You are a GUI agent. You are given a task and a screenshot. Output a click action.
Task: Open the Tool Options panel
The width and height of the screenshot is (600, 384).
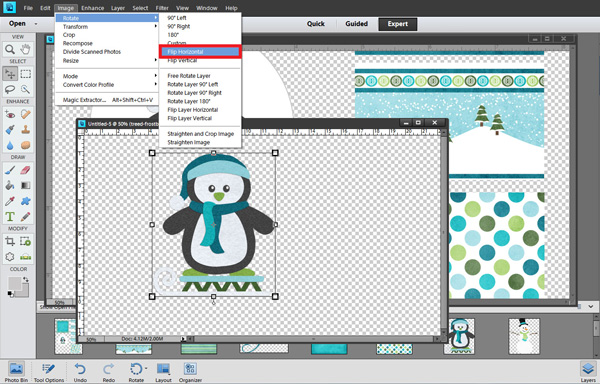click(x=49, y=372)
